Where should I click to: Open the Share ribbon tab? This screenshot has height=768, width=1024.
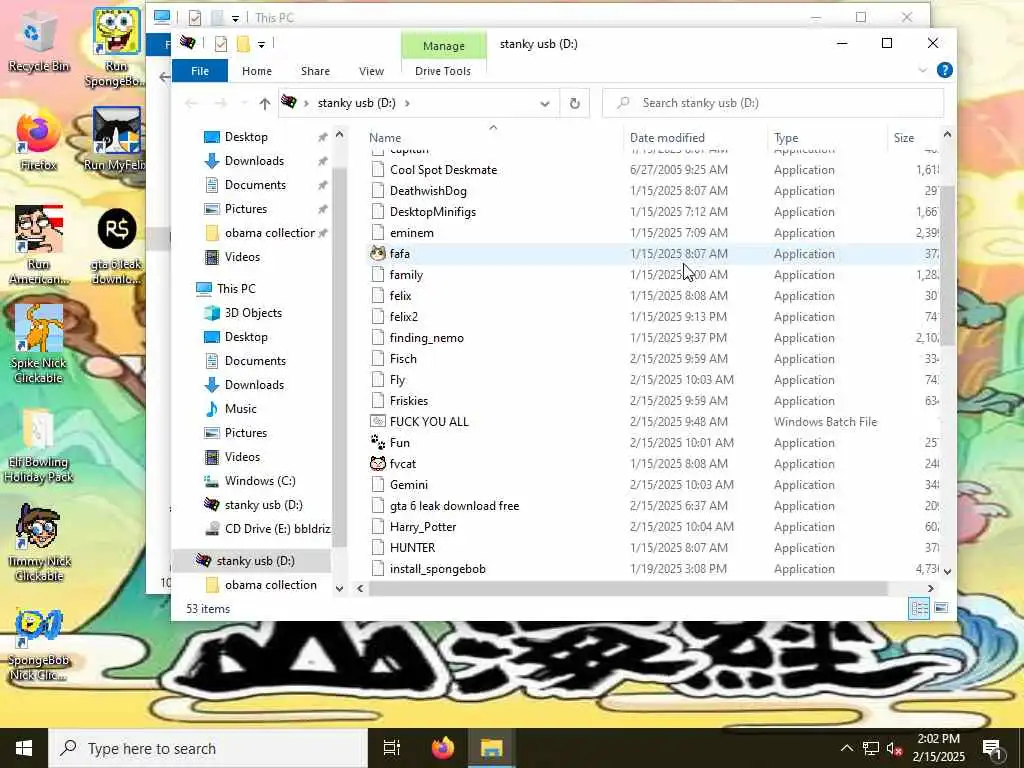click(x=315, y=71)
